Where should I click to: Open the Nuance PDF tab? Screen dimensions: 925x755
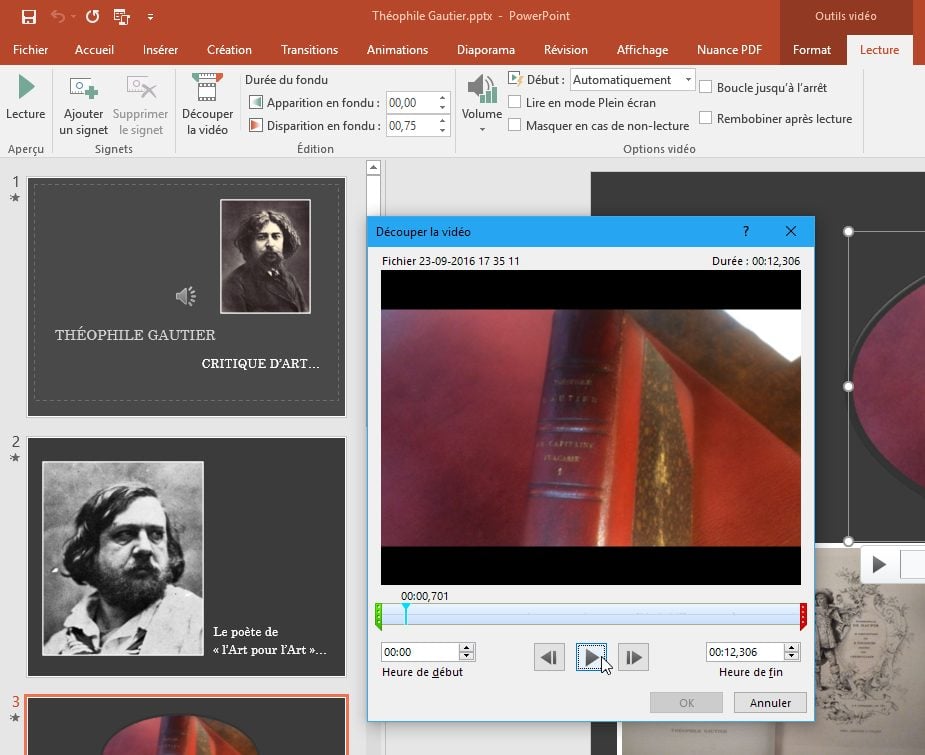click(729, 50)
